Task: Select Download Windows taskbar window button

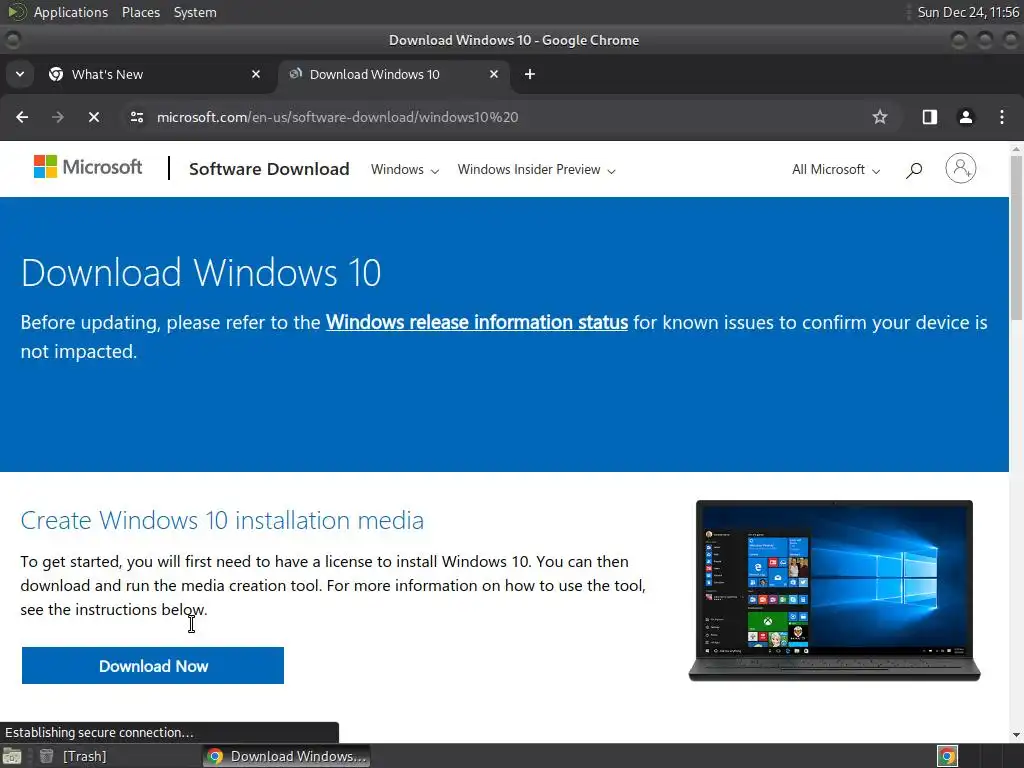Action: pos(287,756)
